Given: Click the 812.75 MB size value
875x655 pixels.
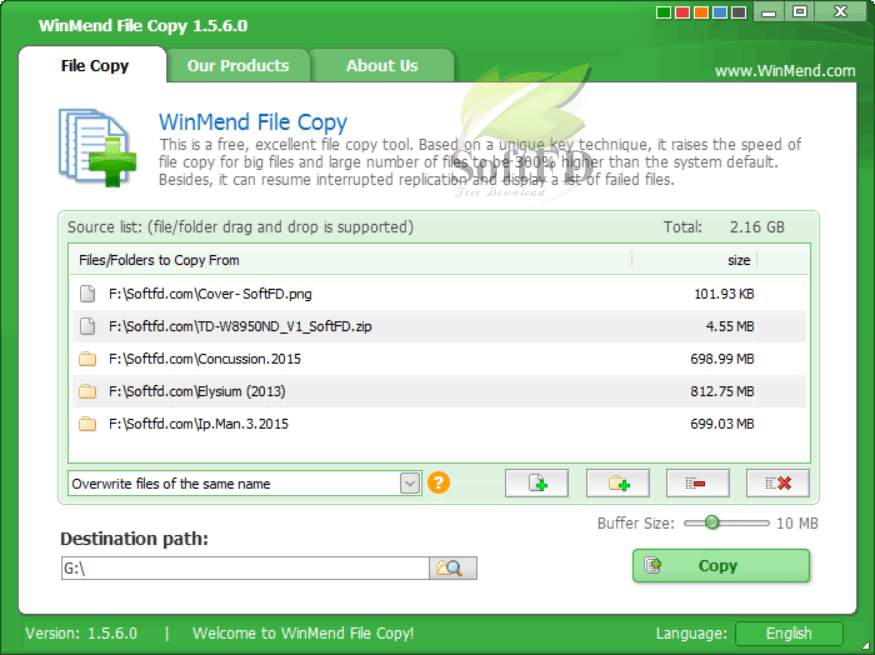Looking at the screenshot, I should 723,391.
